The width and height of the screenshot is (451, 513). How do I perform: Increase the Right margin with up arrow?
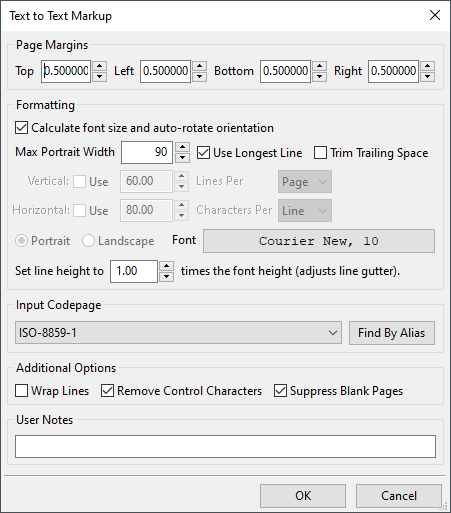click(428, 66)
